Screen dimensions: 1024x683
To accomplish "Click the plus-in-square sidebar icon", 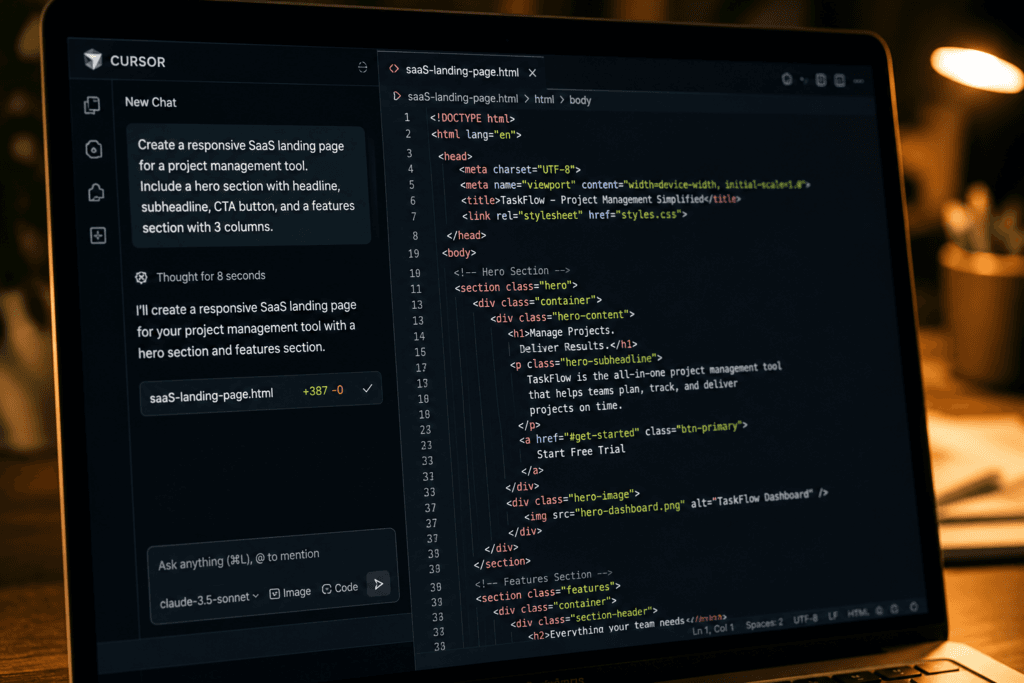I will tap(98, 235).
